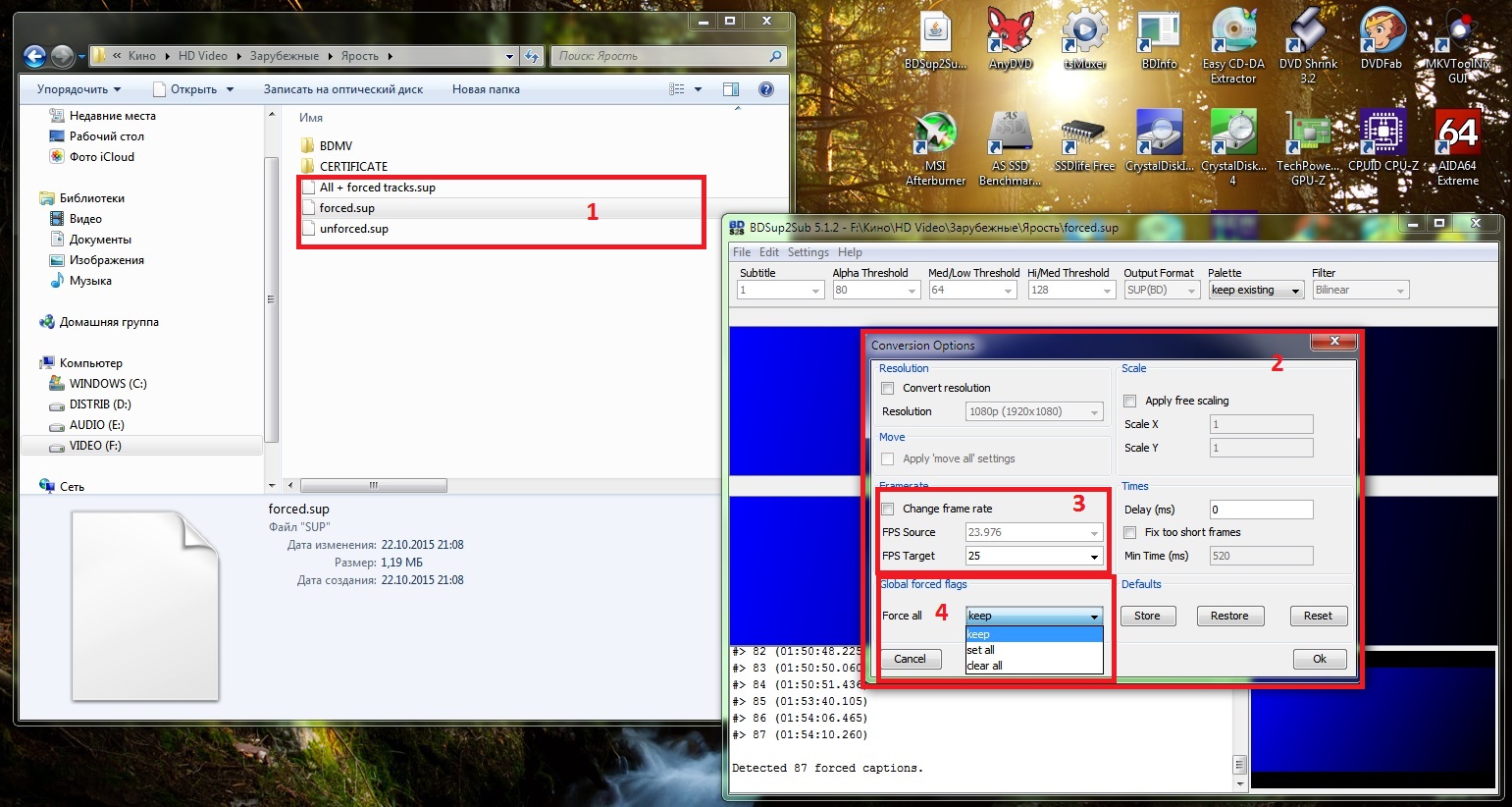This screenshot has width=1512, height=807.
Task: Tick Apply 'move all' settings checkbox
Action: pos(888,458)
